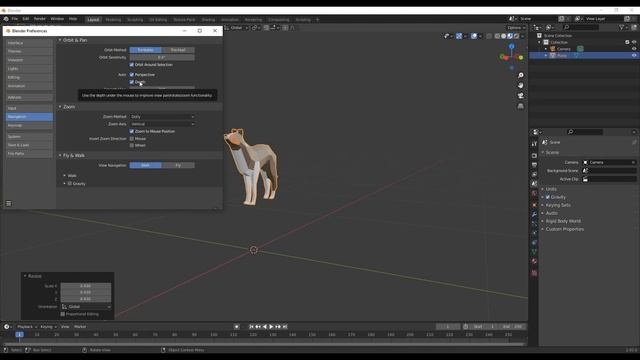The image size is (640, 360).
Task: Toggle Collection visibility eye in outliner
Action: (x=634, y=42)
